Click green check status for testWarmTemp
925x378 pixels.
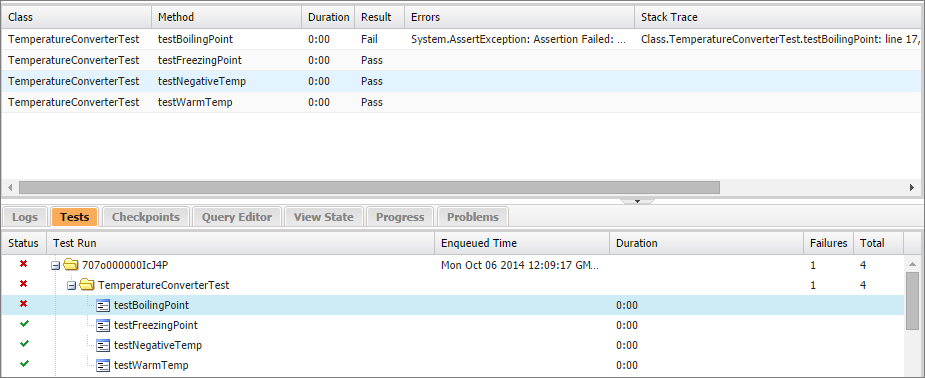[x=24, y=364]
